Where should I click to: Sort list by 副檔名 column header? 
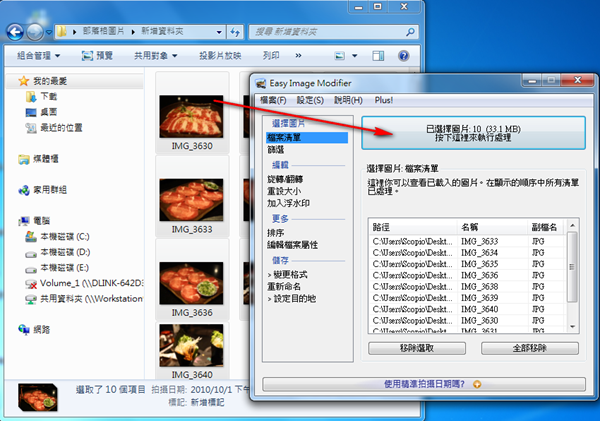[546, 227]
